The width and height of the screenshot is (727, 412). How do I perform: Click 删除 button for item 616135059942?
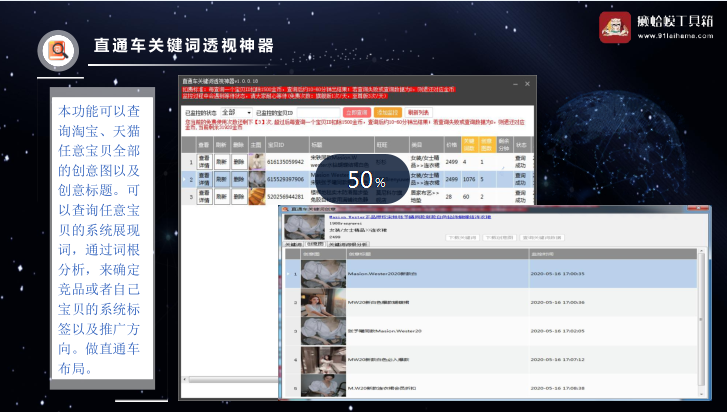coord(239,162)
